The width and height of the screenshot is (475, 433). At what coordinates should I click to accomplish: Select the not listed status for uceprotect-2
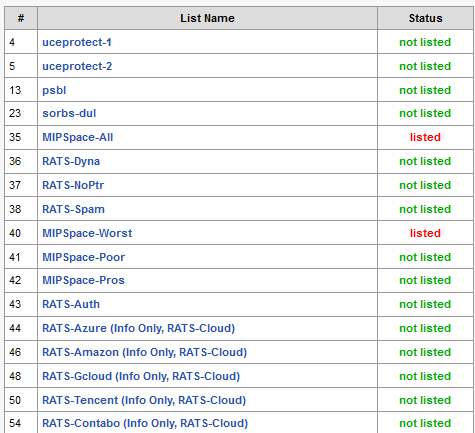(425, 66)
